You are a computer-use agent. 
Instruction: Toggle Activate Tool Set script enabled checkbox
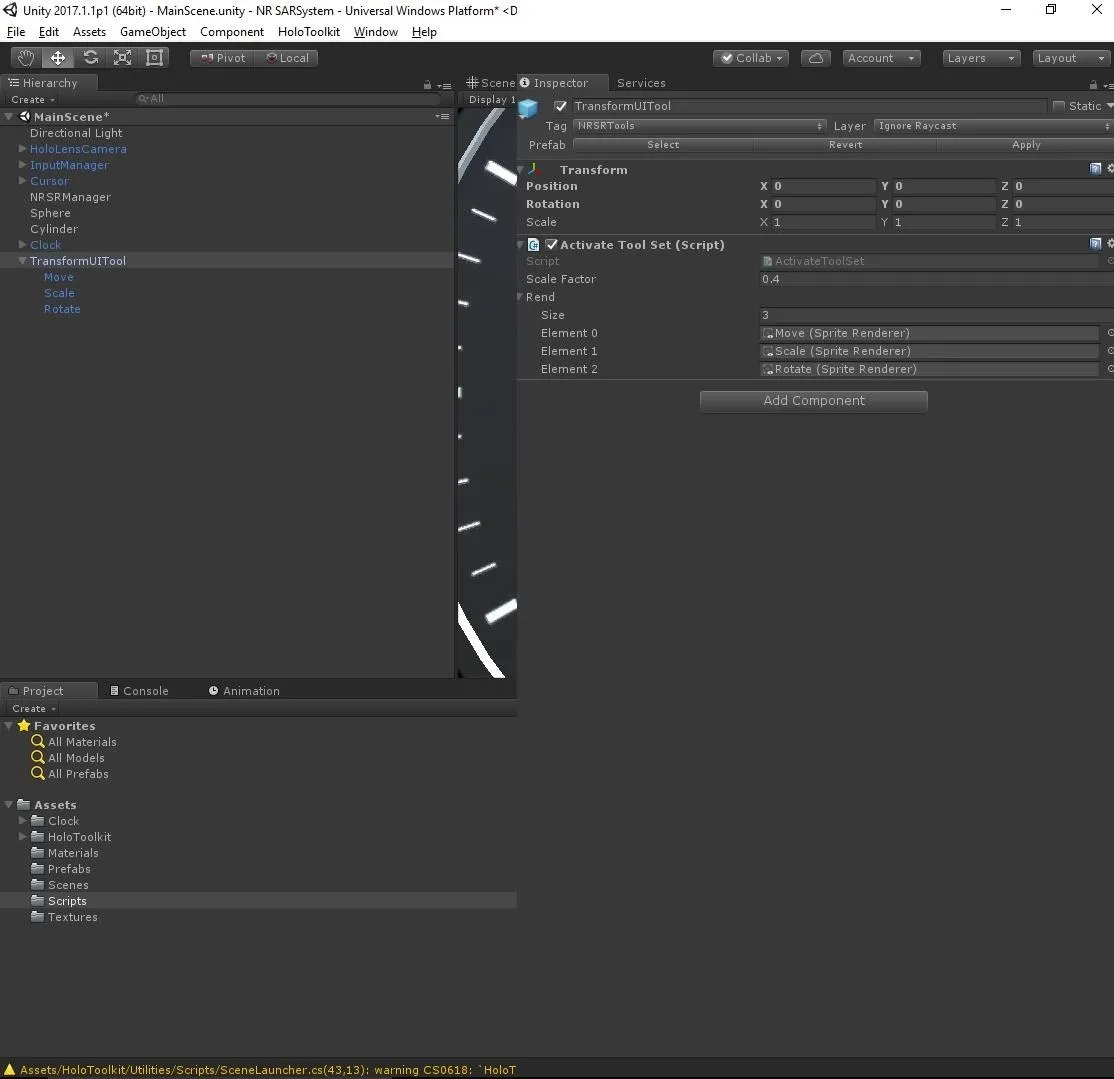(x=551, y=244)
